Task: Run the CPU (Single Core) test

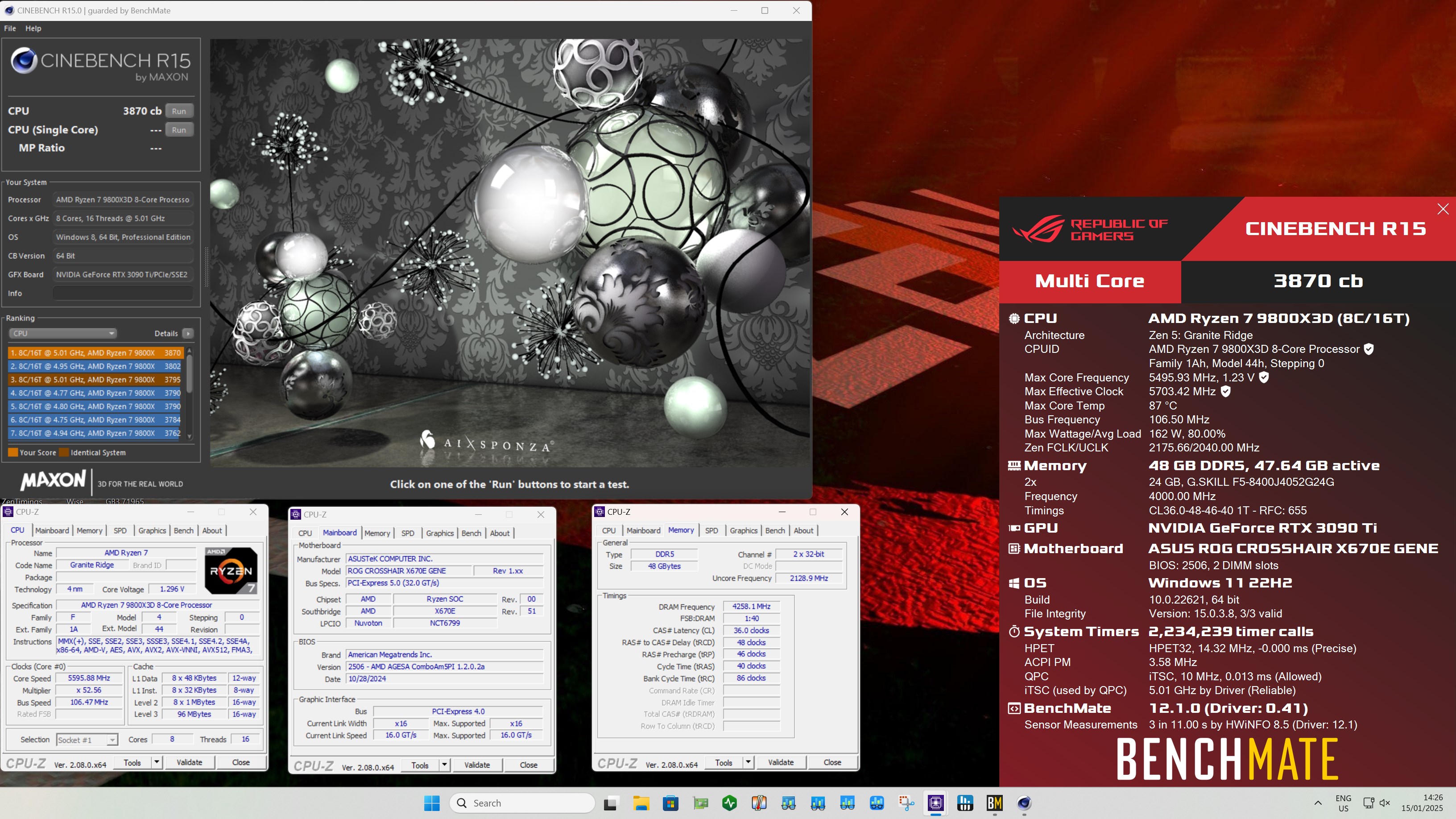Action: click(179, 130)
